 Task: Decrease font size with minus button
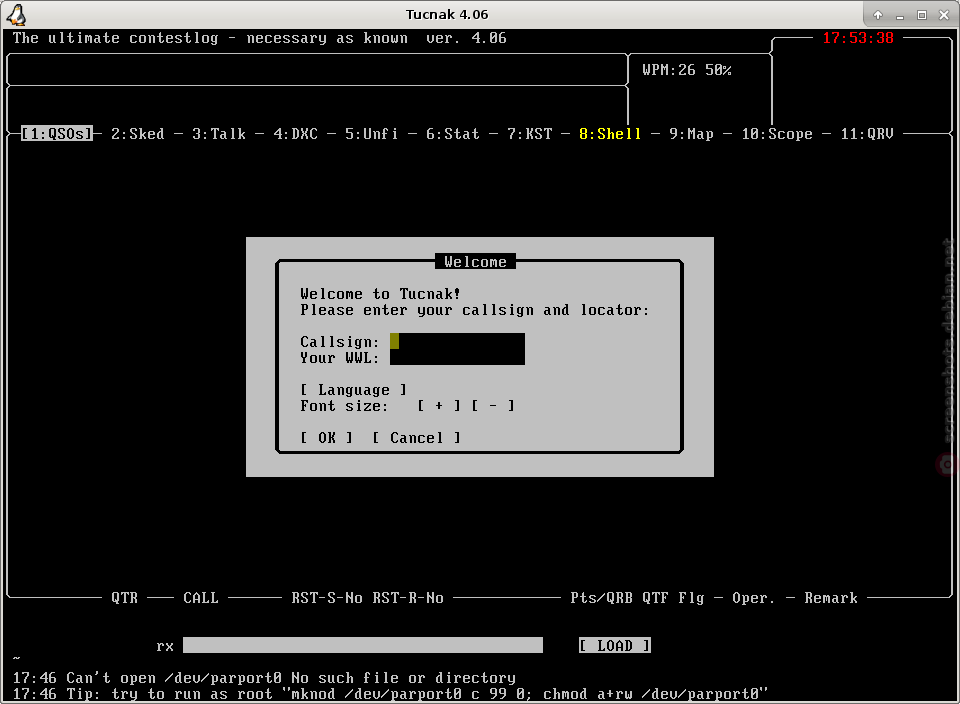click(x=493, y=405)
